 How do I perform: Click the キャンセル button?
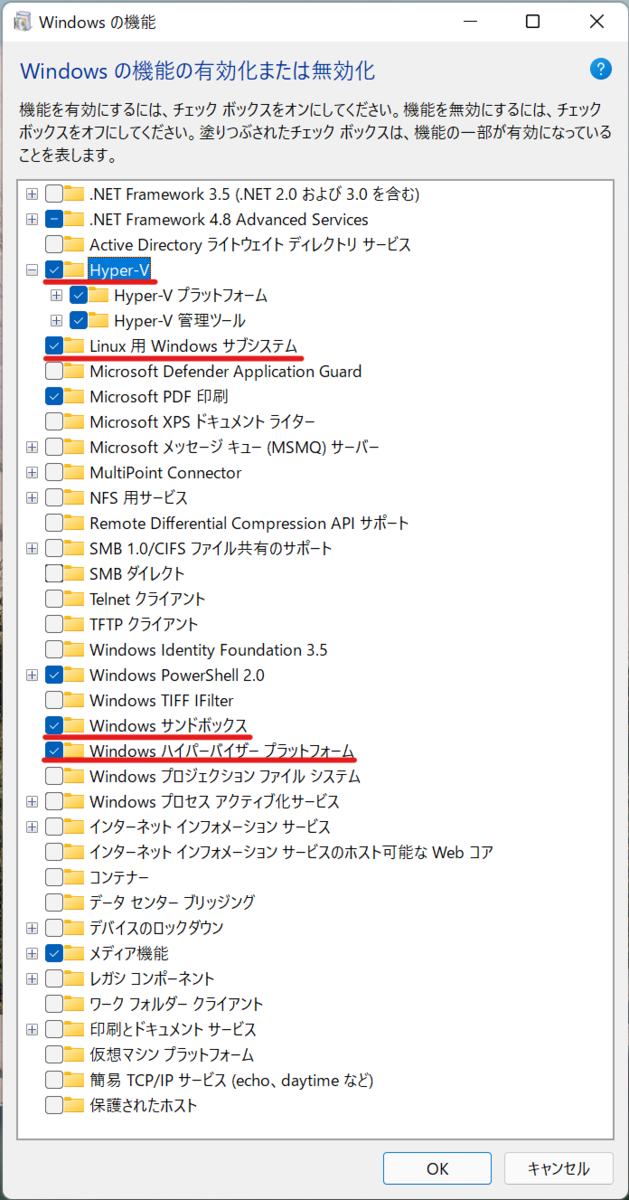click(559, 1168)
